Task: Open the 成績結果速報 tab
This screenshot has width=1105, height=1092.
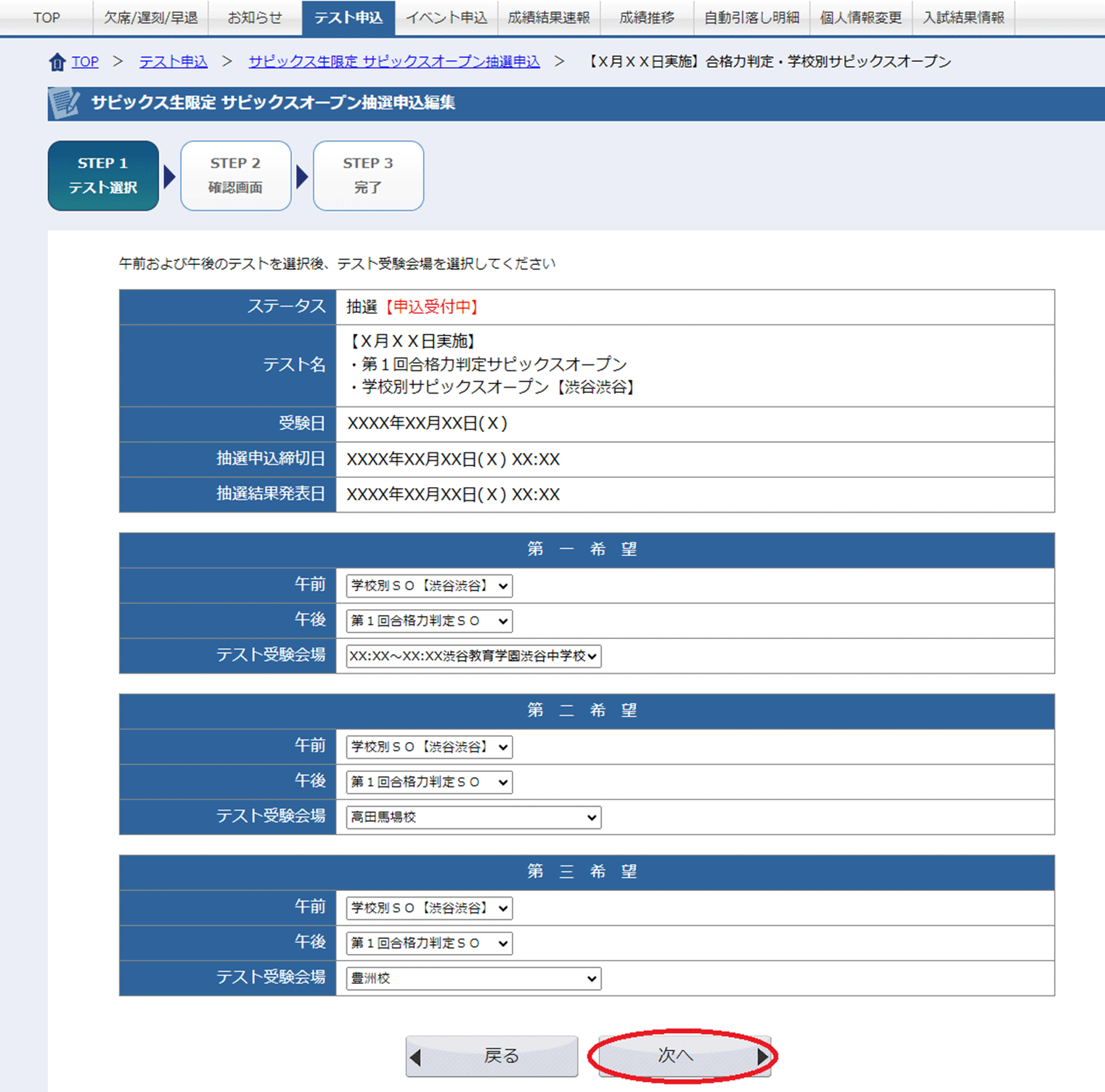Action: [549, 17]
